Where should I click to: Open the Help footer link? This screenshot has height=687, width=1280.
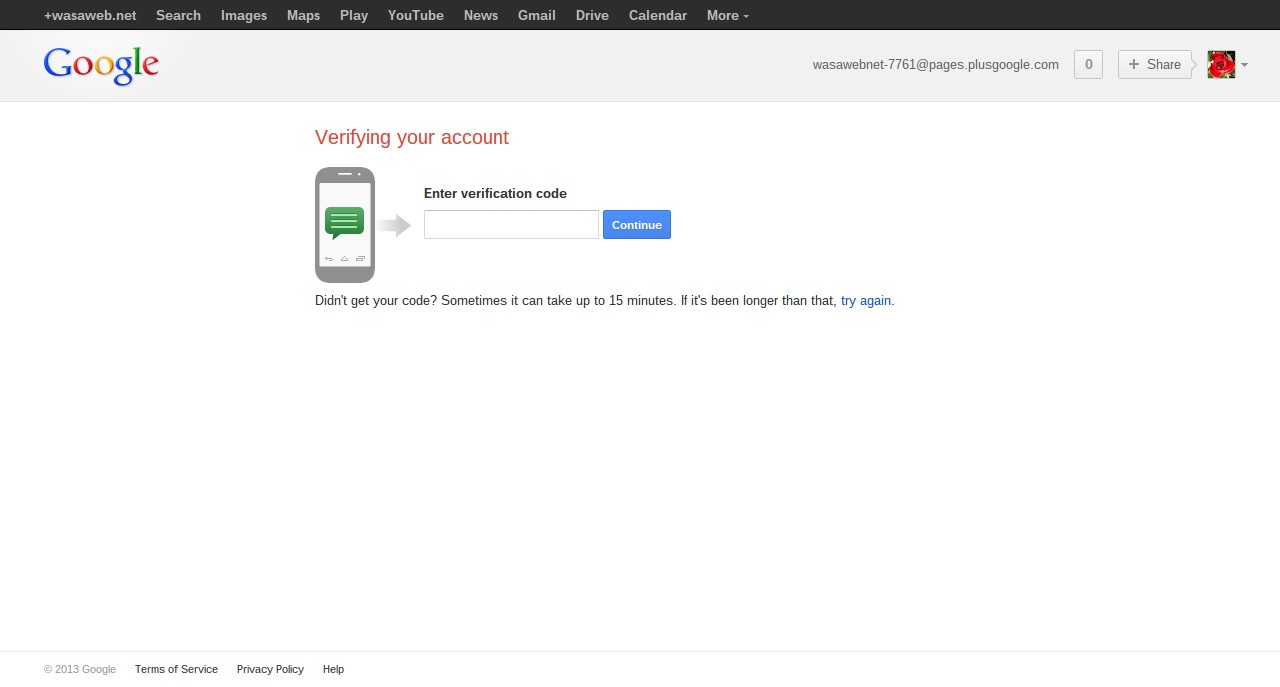333,669
